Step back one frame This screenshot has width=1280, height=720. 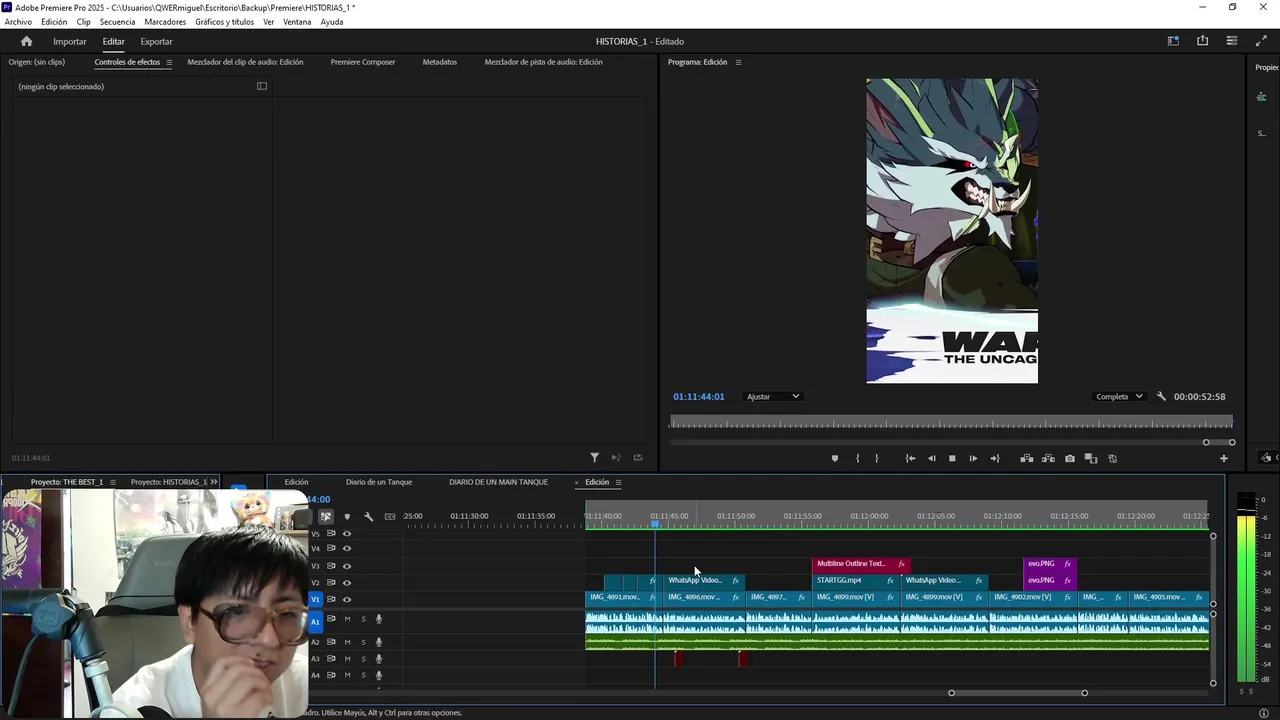[931, 458]
